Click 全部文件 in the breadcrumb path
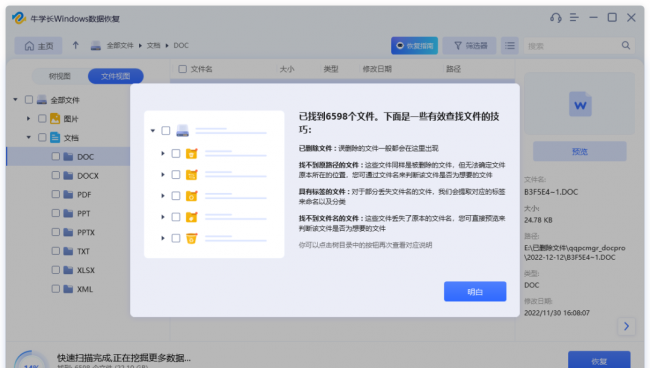 click(x=120, y=46)
